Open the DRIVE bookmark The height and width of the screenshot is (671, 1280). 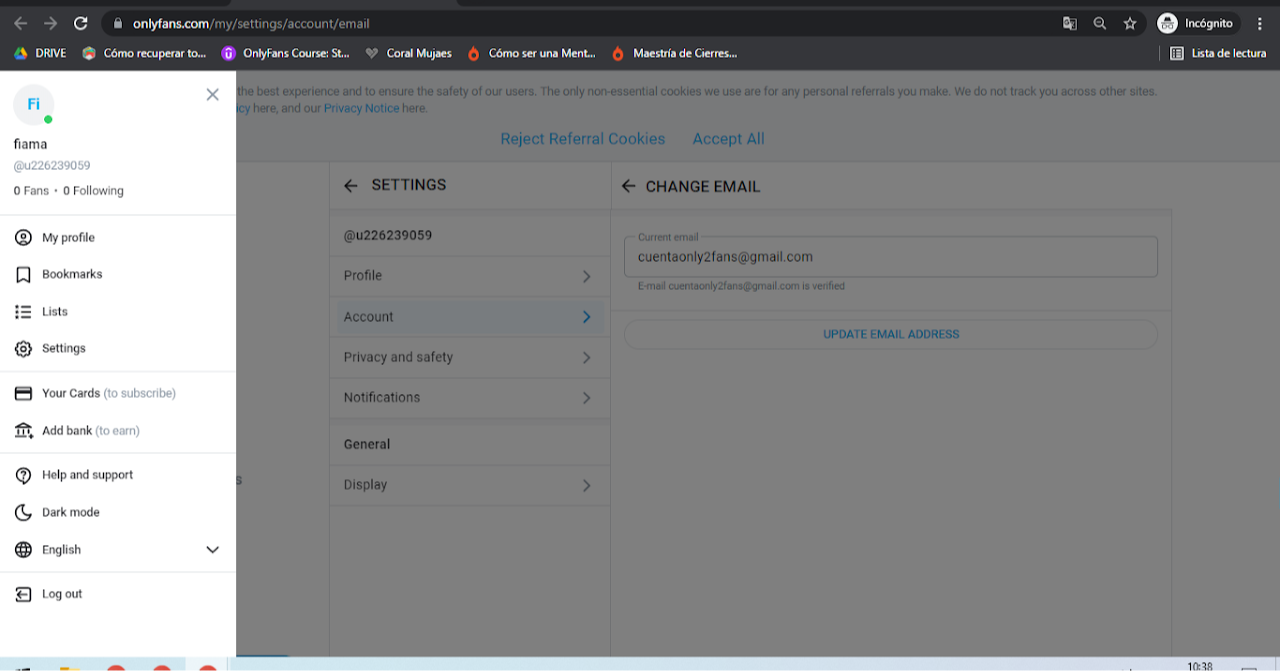pos(40,53)
